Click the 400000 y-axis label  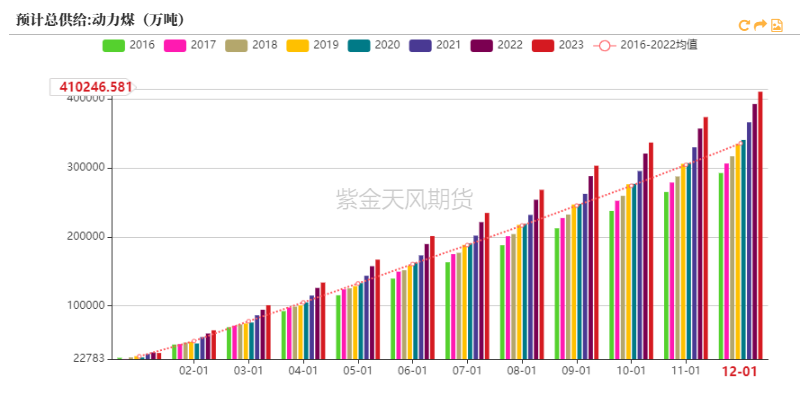point(86,99)
